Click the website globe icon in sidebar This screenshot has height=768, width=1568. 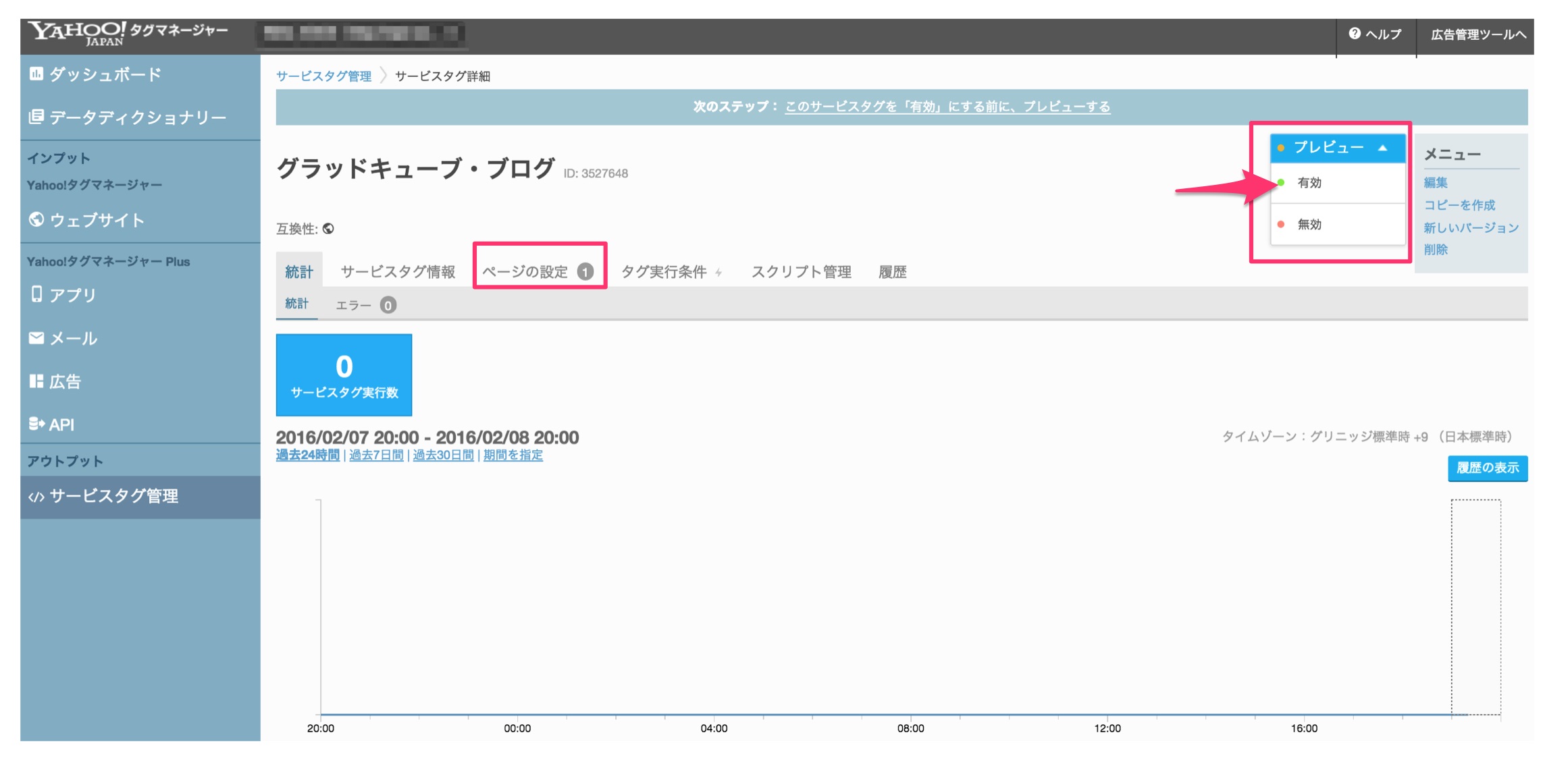(x=36, y=219)
